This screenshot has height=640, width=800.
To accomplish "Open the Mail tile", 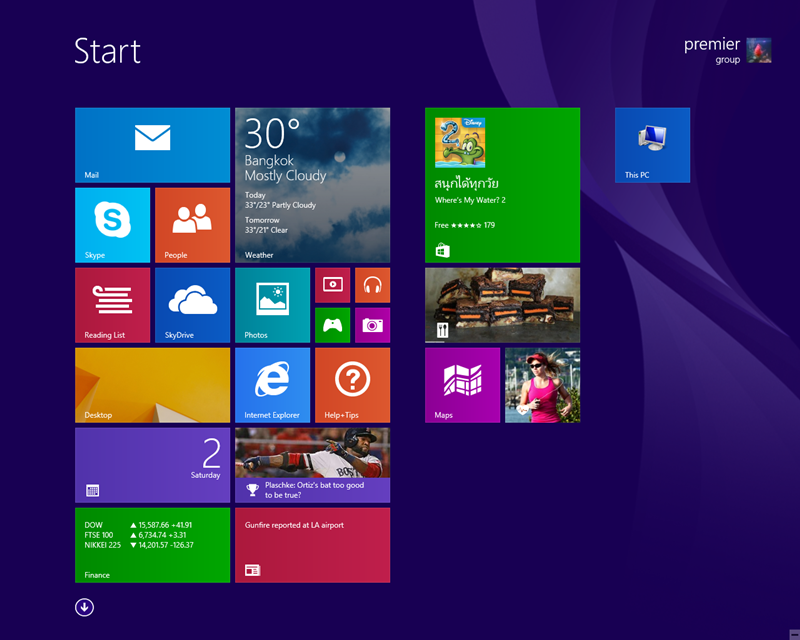I will coord(152,145).
